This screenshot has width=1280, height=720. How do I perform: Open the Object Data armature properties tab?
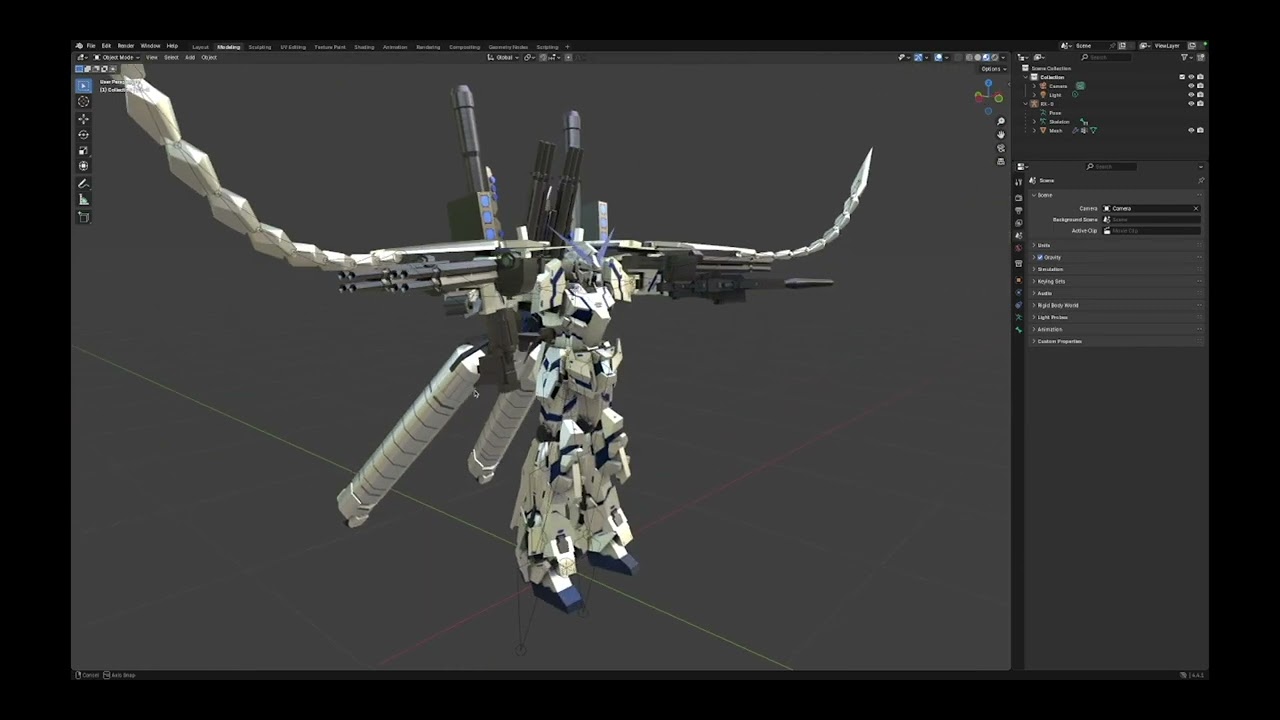pos(1019,317)
